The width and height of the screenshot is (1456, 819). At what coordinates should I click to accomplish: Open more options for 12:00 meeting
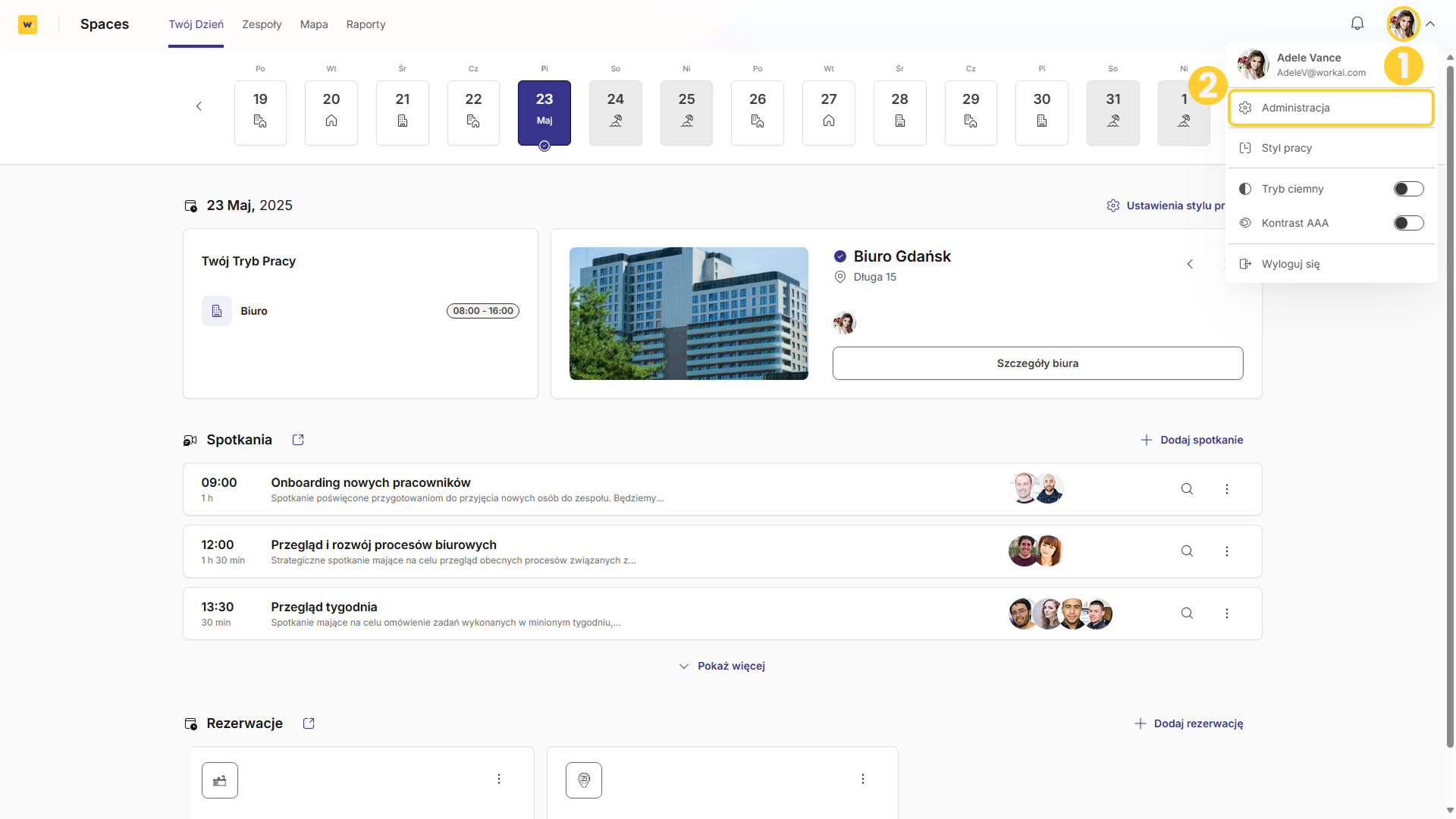point(1227,551)
